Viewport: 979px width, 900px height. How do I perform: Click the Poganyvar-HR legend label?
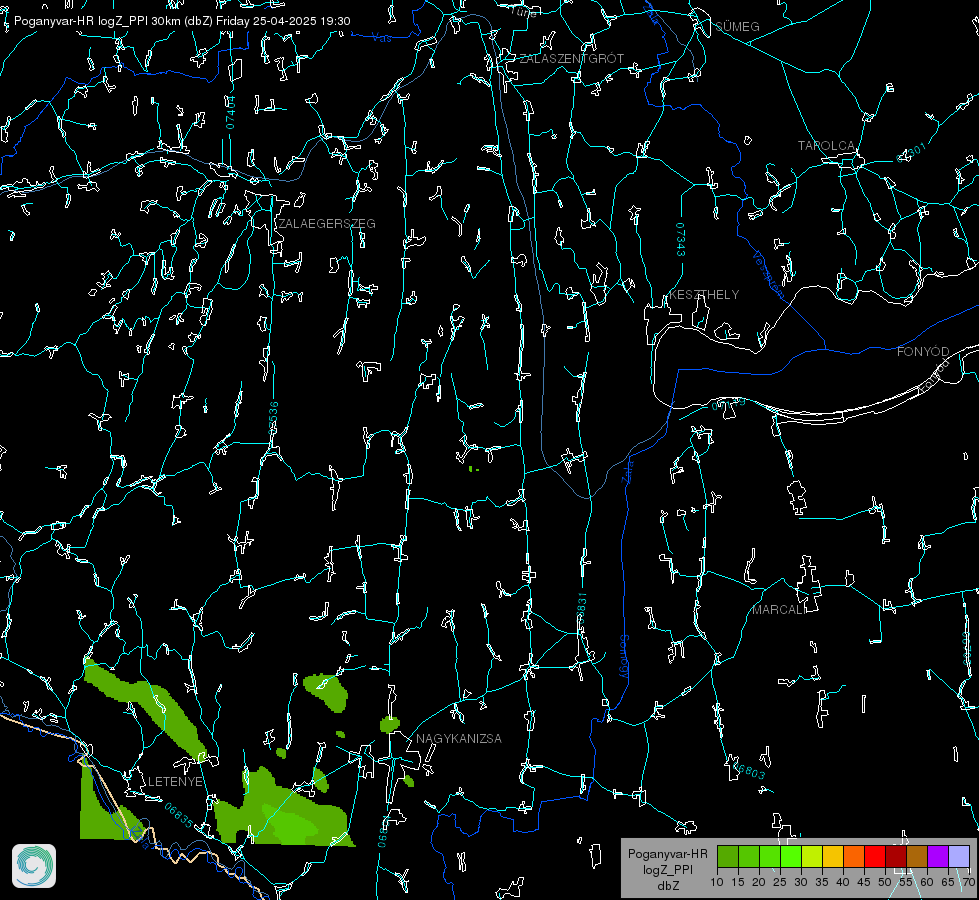[667, 854]
